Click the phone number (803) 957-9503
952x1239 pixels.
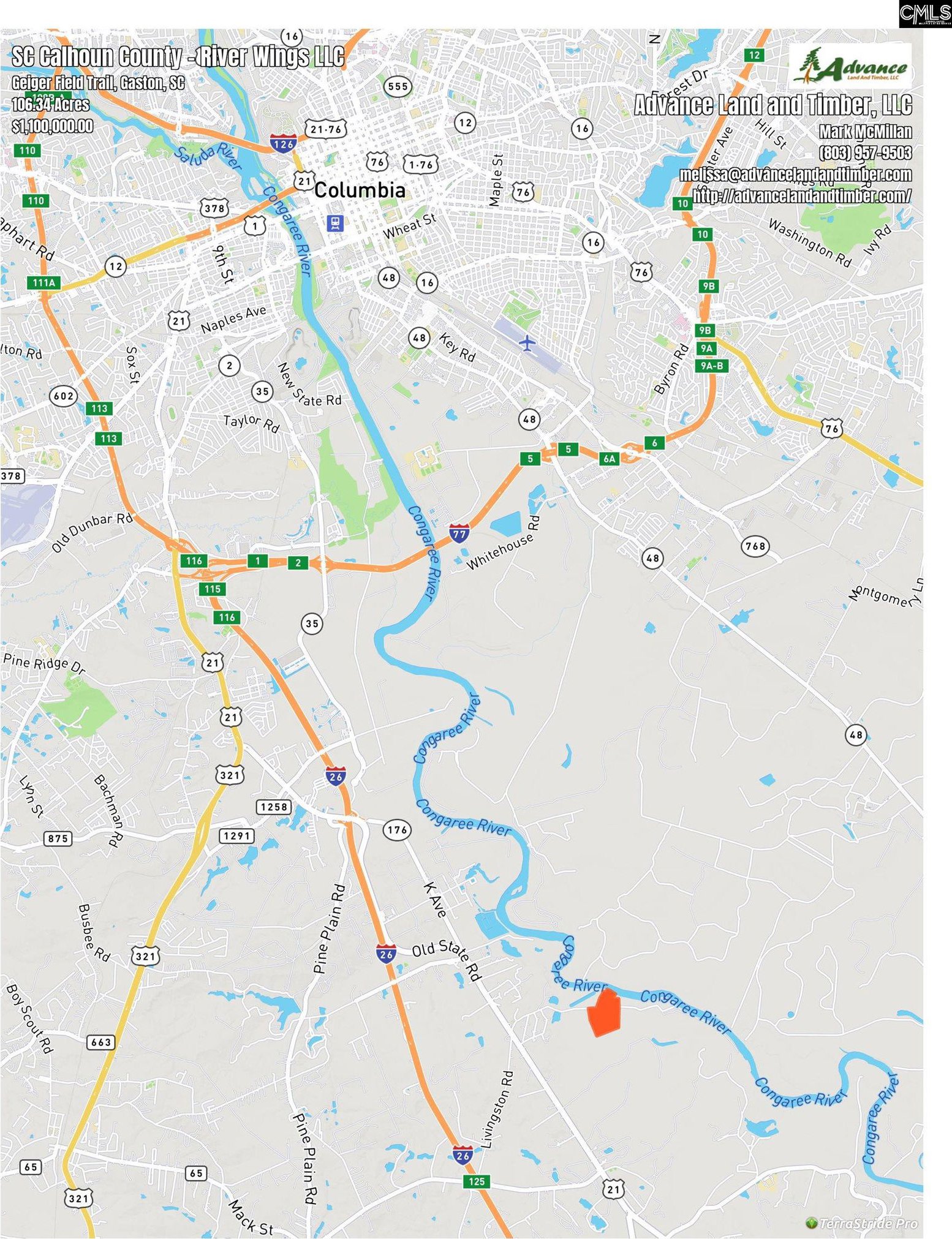point(865,153)
